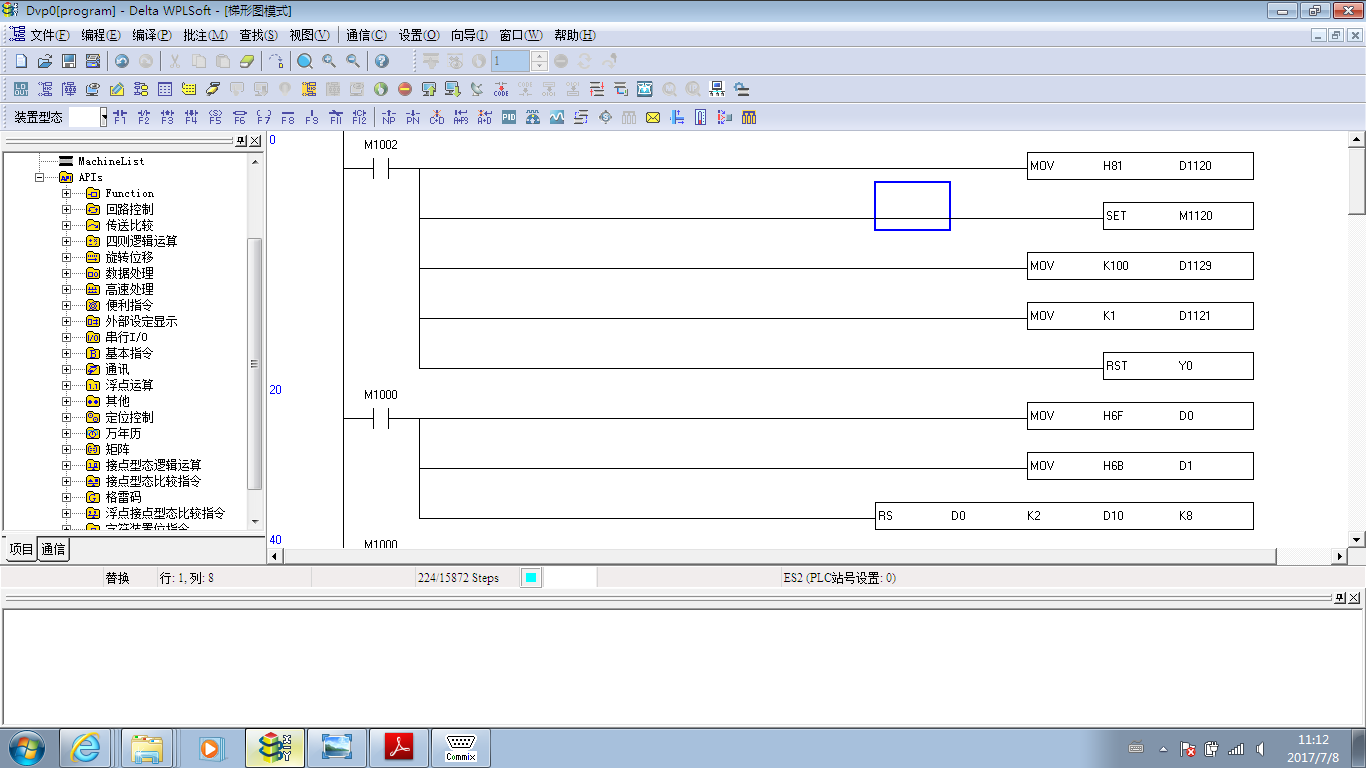Image resolution: width=1366 pixels, height=768 pixels.
Task: Click the Help question mark icon
Action: pyautogui.click(x=381, y=61)
